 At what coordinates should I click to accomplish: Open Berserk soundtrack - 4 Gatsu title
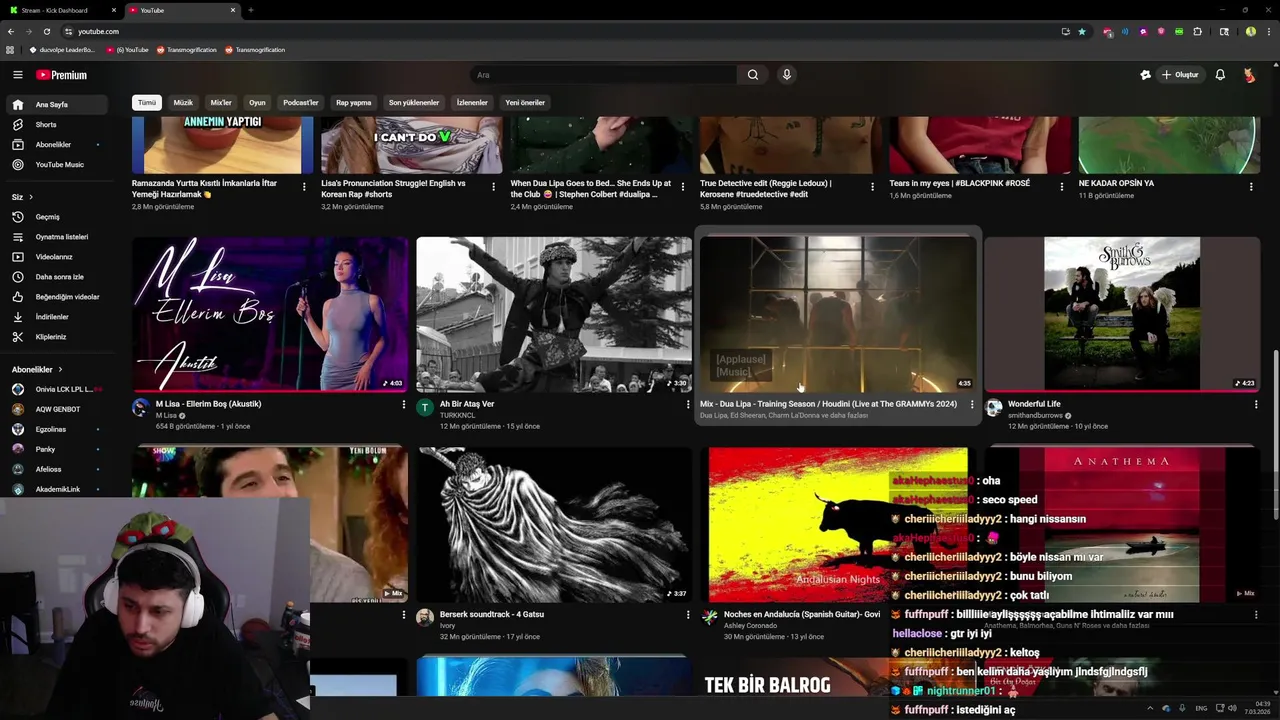point(492,614)
